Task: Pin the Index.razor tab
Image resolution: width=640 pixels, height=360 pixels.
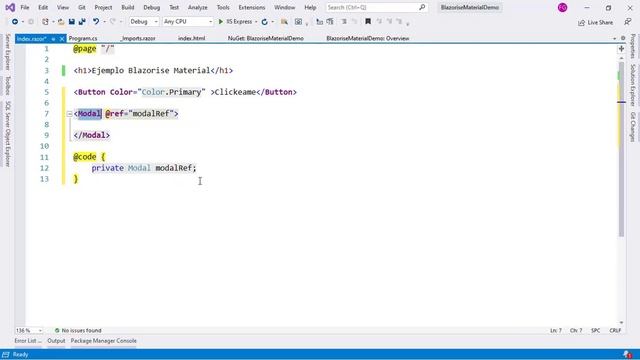Action: (x=53, y=39)
